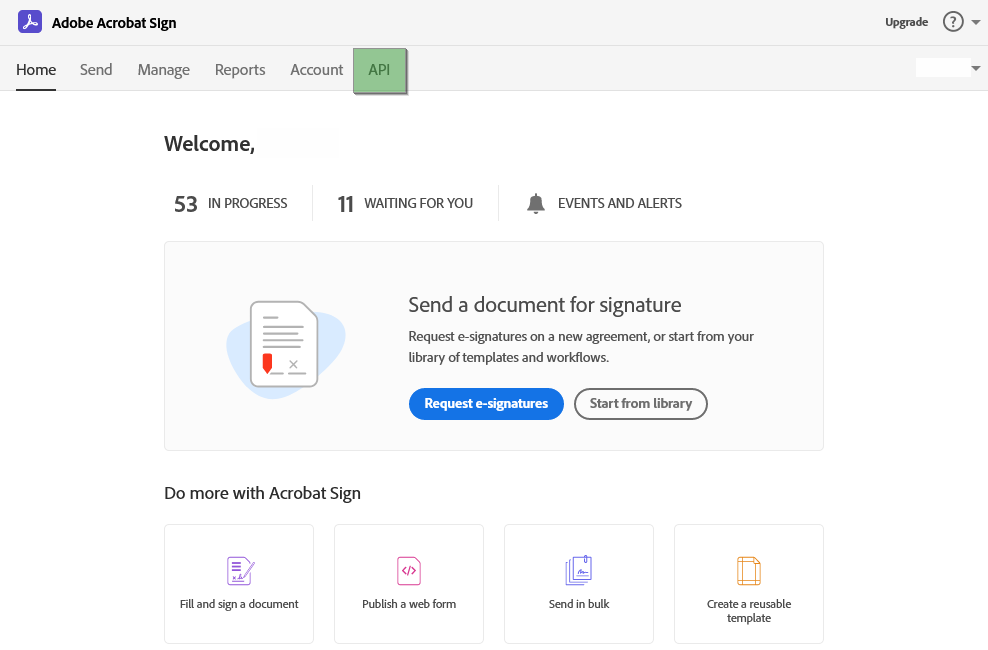The height and width of the screenshot is (650, 988).
Task: Click the Fill and sign document icon
Action: pyautogui.click(x=240, y=571)
